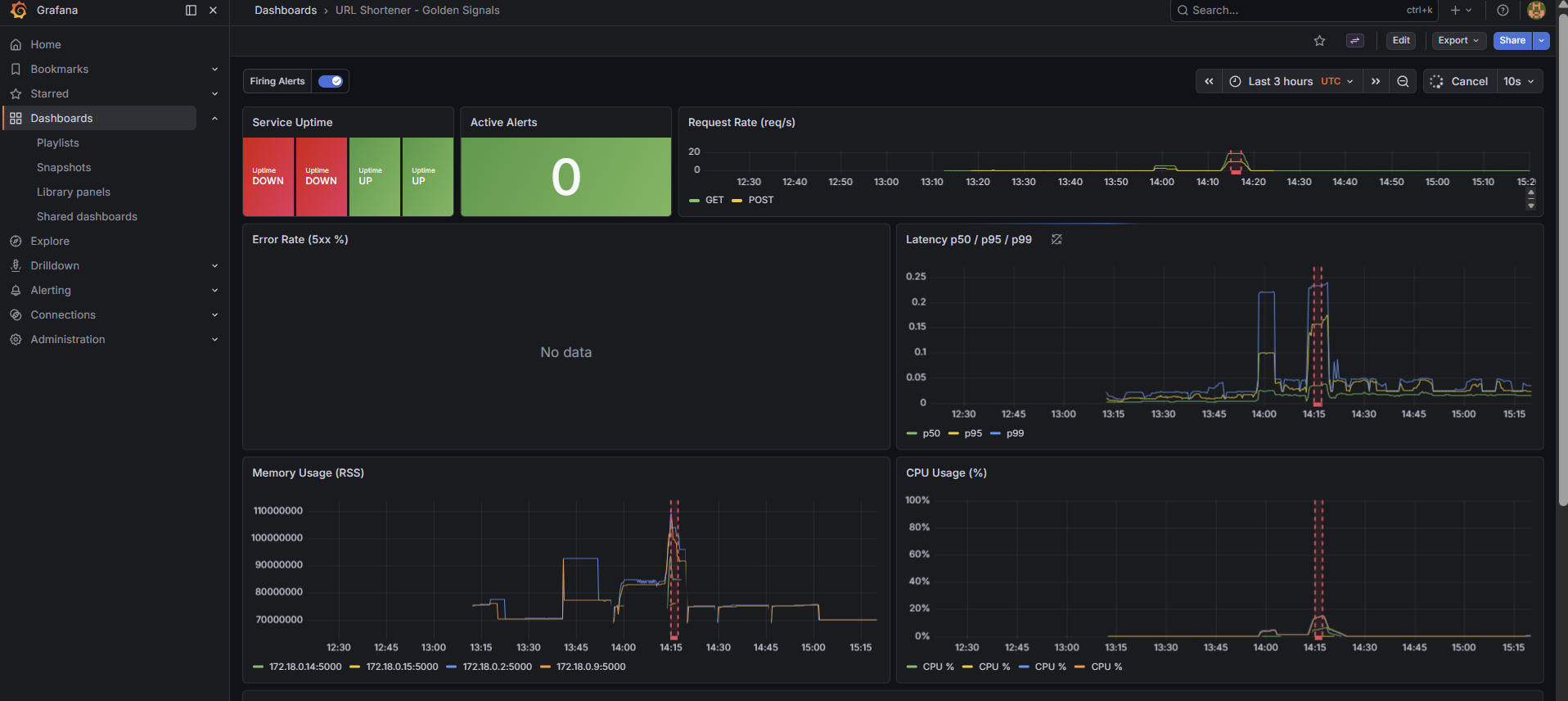This screenshot has height=701, width=1568.
Task: Open the Help question mark icon
Action: point(1503,11)
